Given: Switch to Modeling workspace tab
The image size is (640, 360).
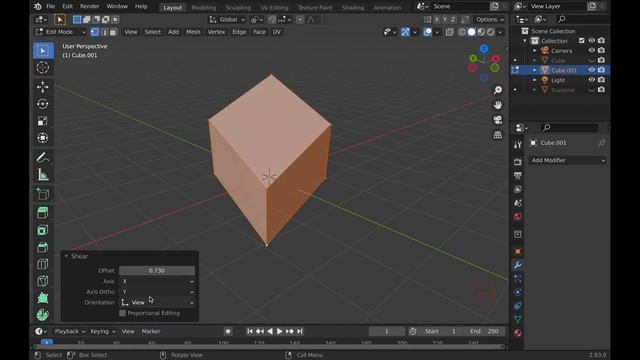Looking at the screenshot, I should coord(204,8).
